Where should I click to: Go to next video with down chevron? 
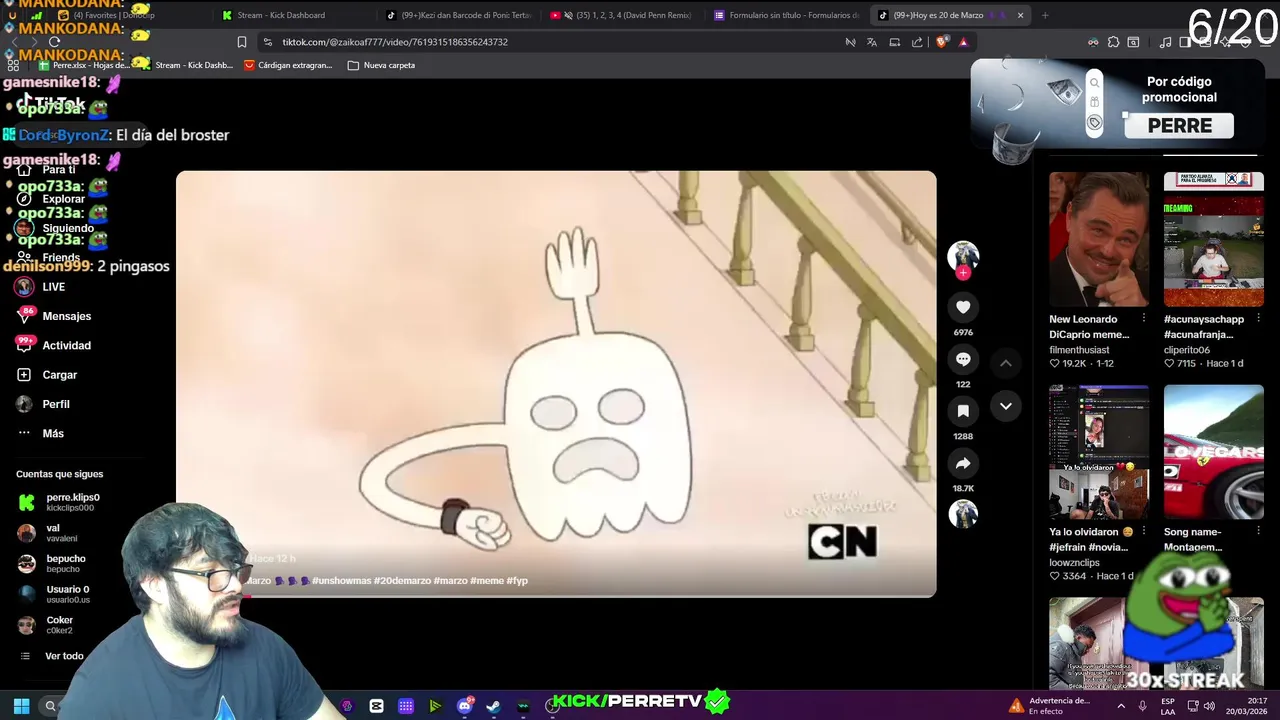1006,406
